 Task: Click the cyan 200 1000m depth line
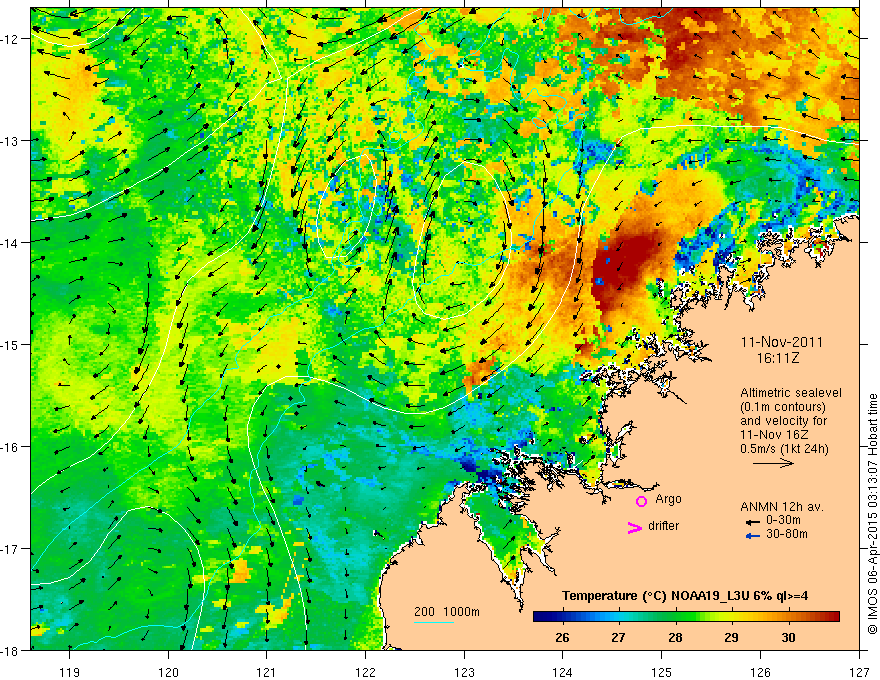[434, 622]
